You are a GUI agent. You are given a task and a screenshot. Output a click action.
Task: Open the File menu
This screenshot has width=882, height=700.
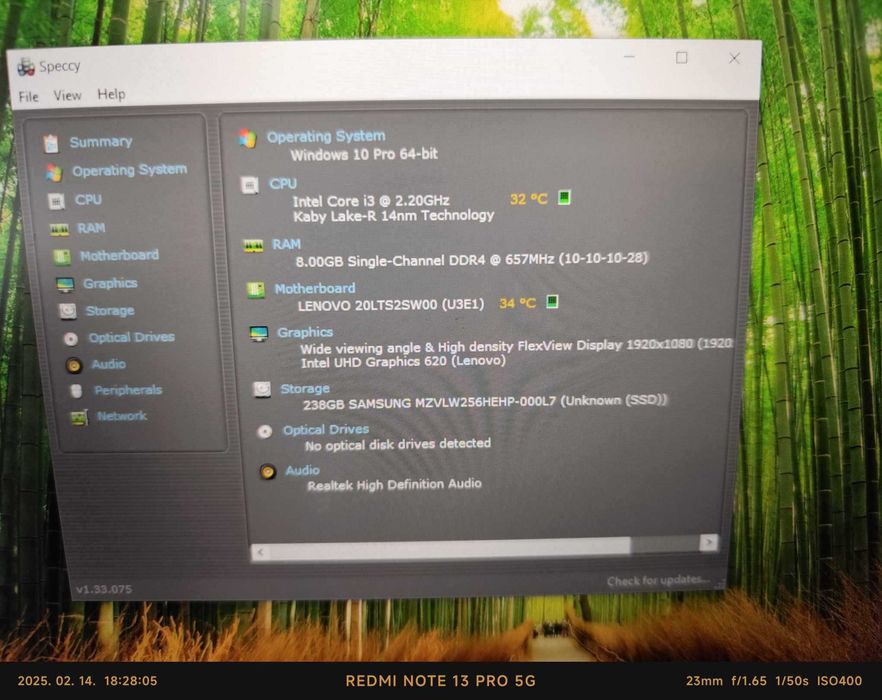[x=29, y=97]
